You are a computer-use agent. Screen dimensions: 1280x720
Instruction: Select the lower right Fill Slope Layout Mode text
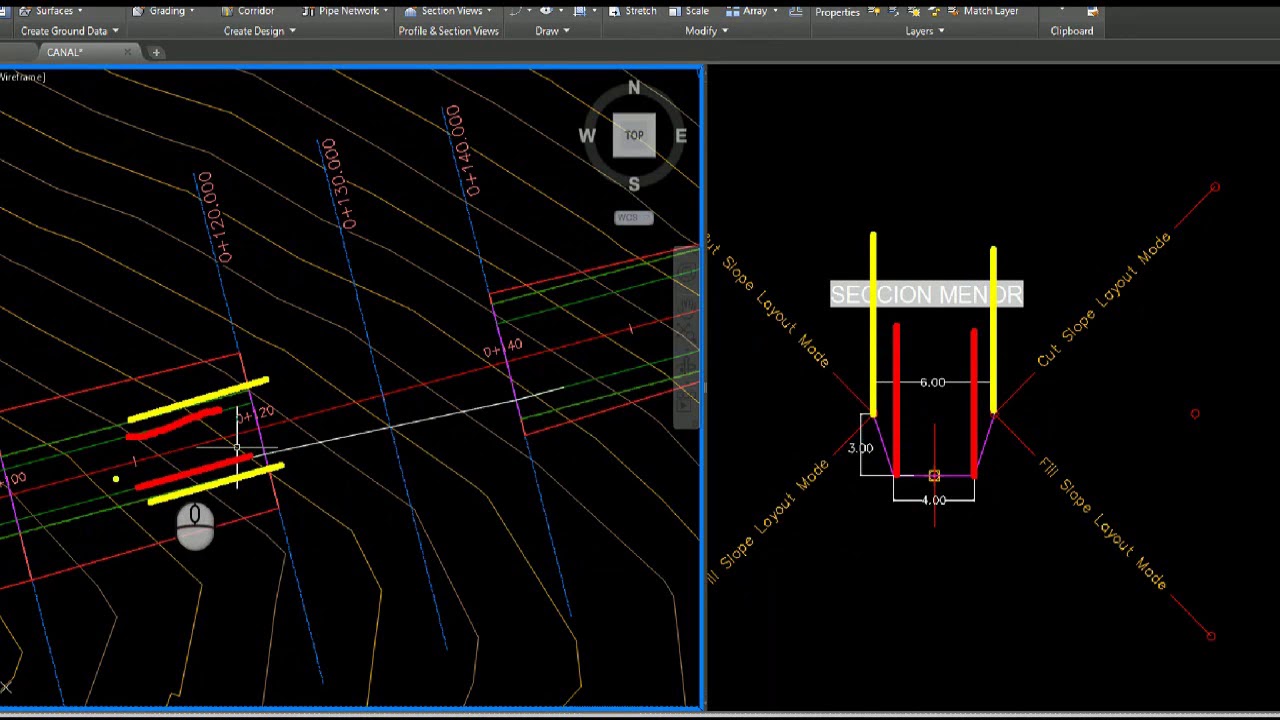pos(1102,523)
